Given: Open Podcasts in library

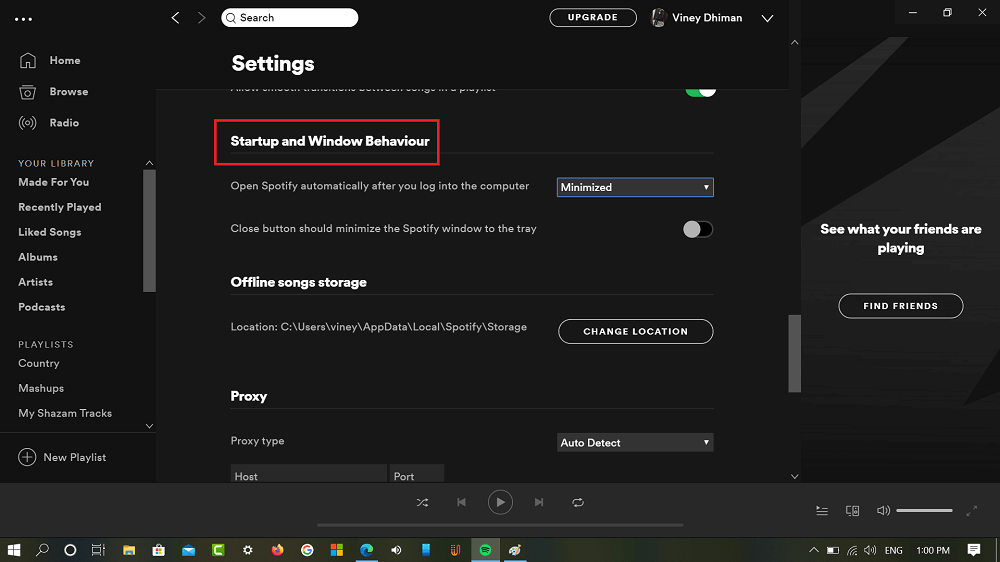Looking at the screenshot, I should tap(41, 307).
